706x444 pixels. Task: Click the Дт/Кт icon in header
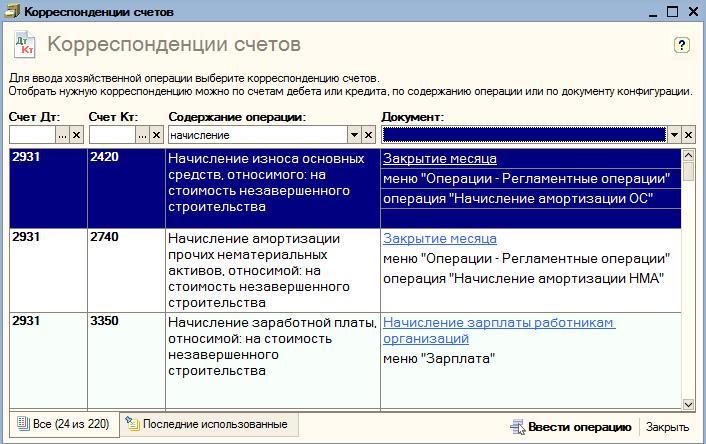coord(25,46)
